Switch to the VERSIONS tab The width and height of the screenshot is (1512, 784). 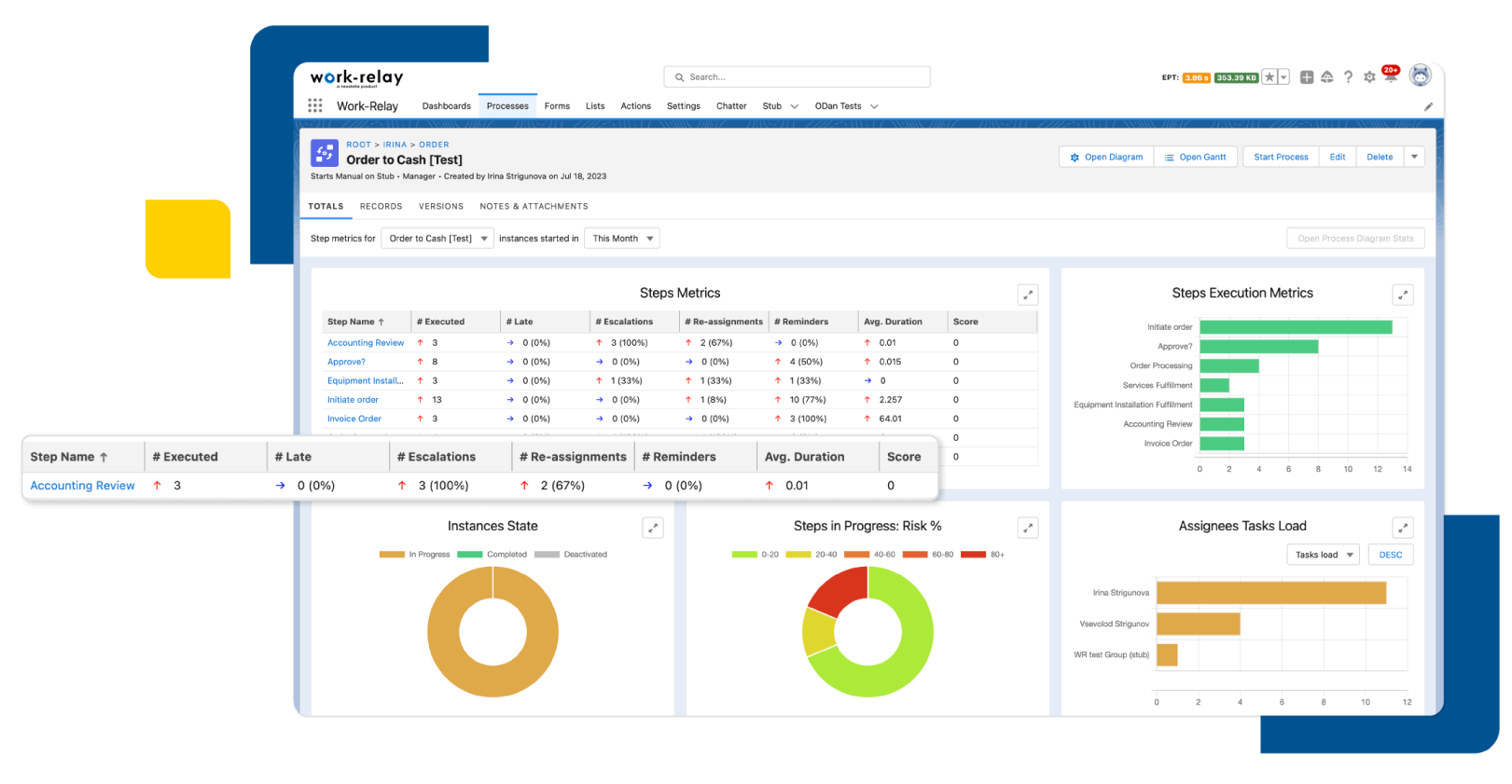[440, 206]
